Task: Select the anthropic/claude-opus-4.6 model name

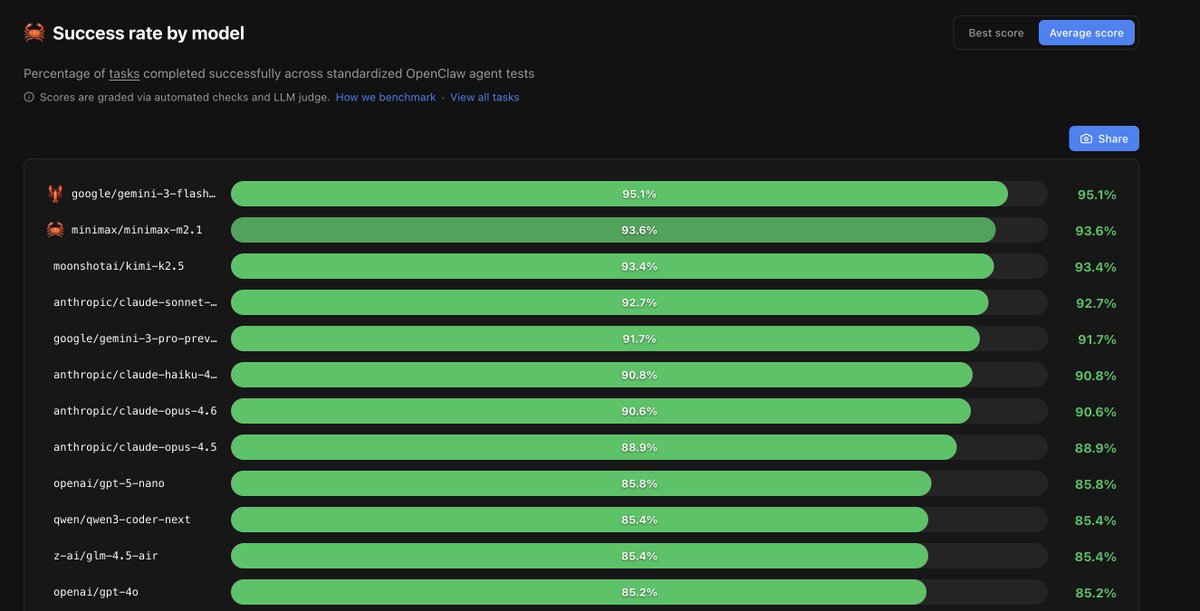Action: coord(135,411)
